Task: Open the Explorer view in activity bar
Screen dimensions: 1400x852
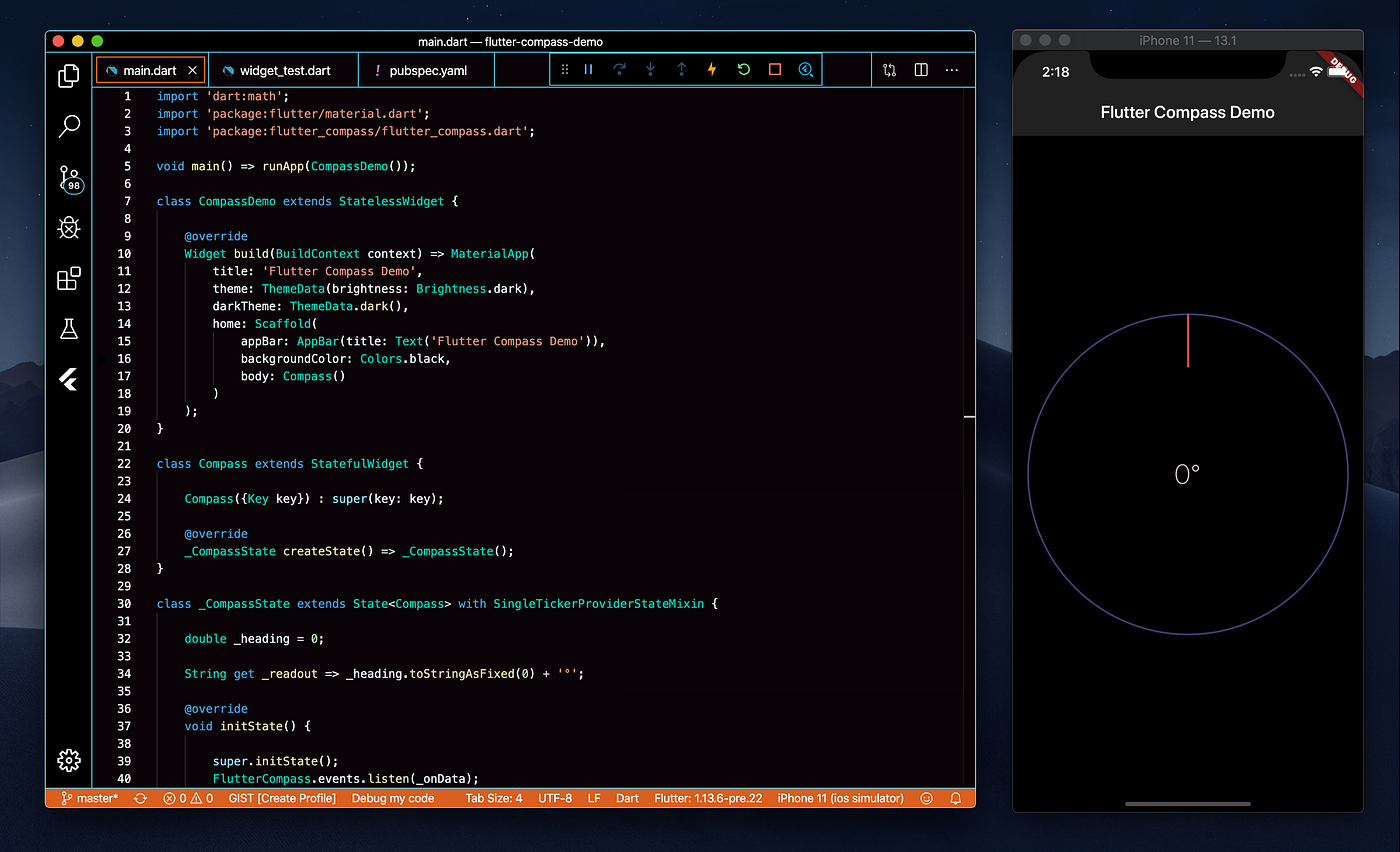Action: click(x=69, y=76)
